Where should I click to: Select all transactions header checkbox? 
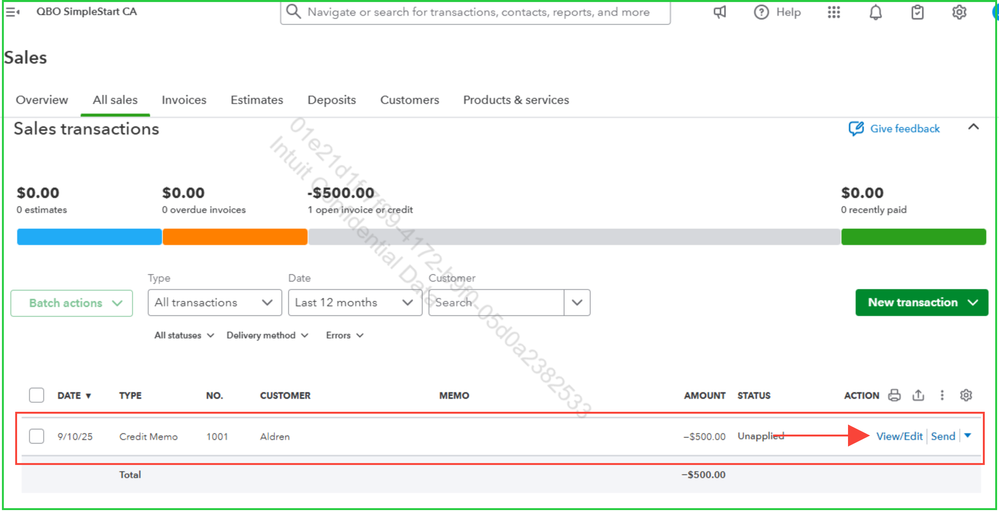pyautogui.click(x=36, y=396)
